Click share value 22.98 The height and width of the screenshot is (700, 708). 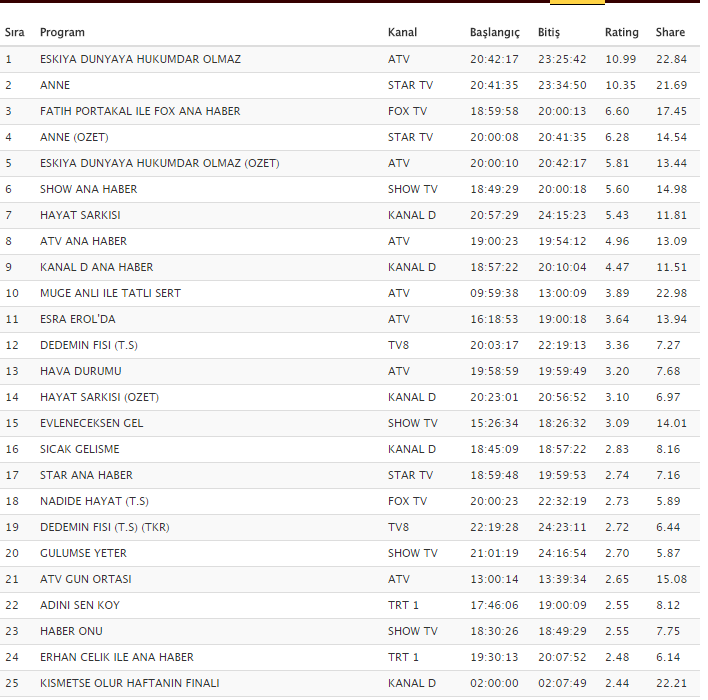click(x=671, y=293)
